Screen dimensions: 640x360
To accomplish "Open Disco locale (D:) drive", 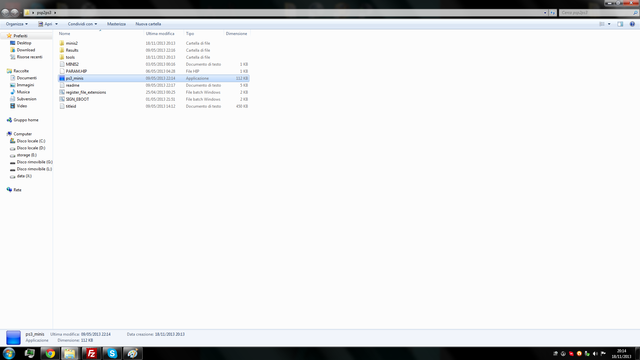I will (31, 148).
